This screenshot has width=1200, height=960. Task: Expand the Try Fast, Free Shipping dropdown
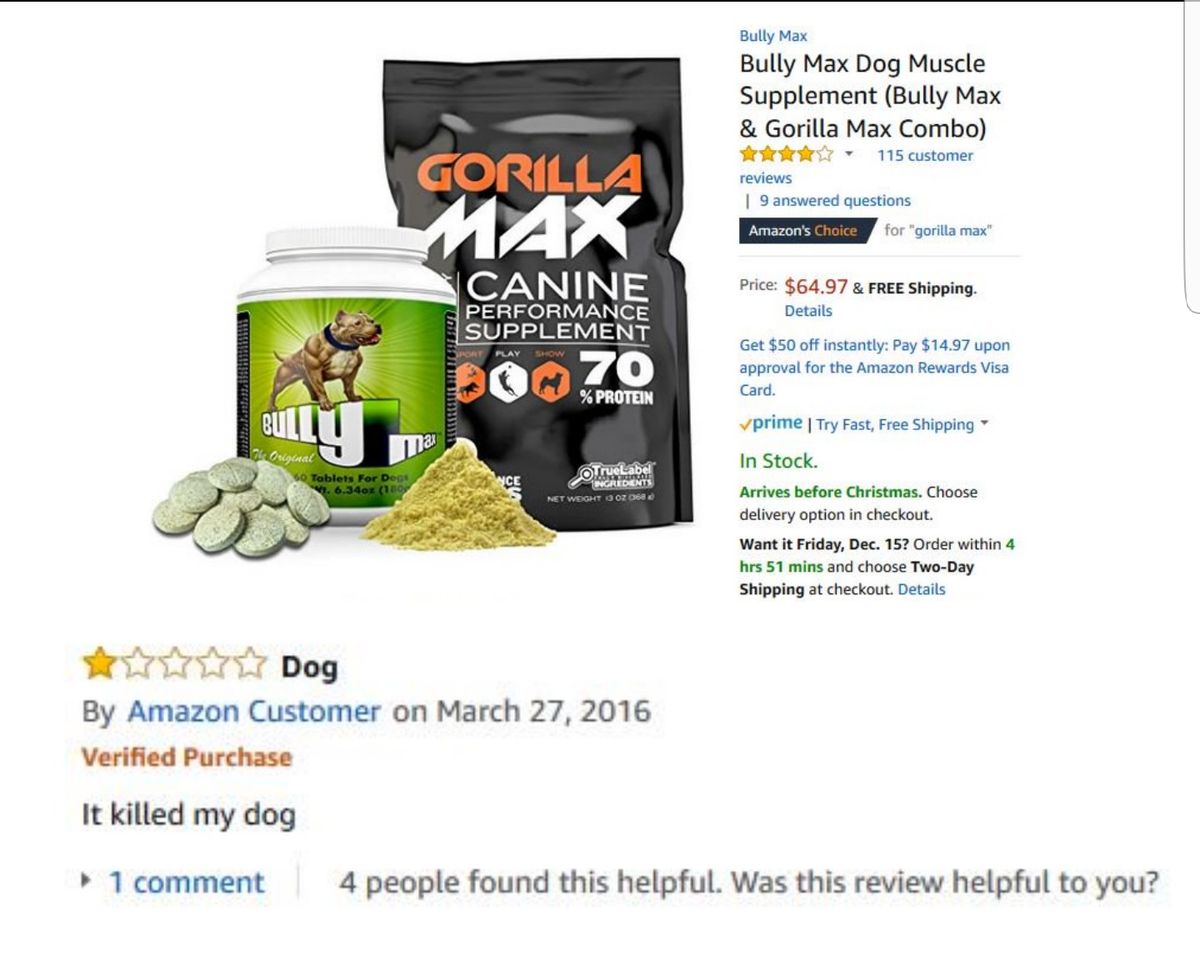coord(902,424)
